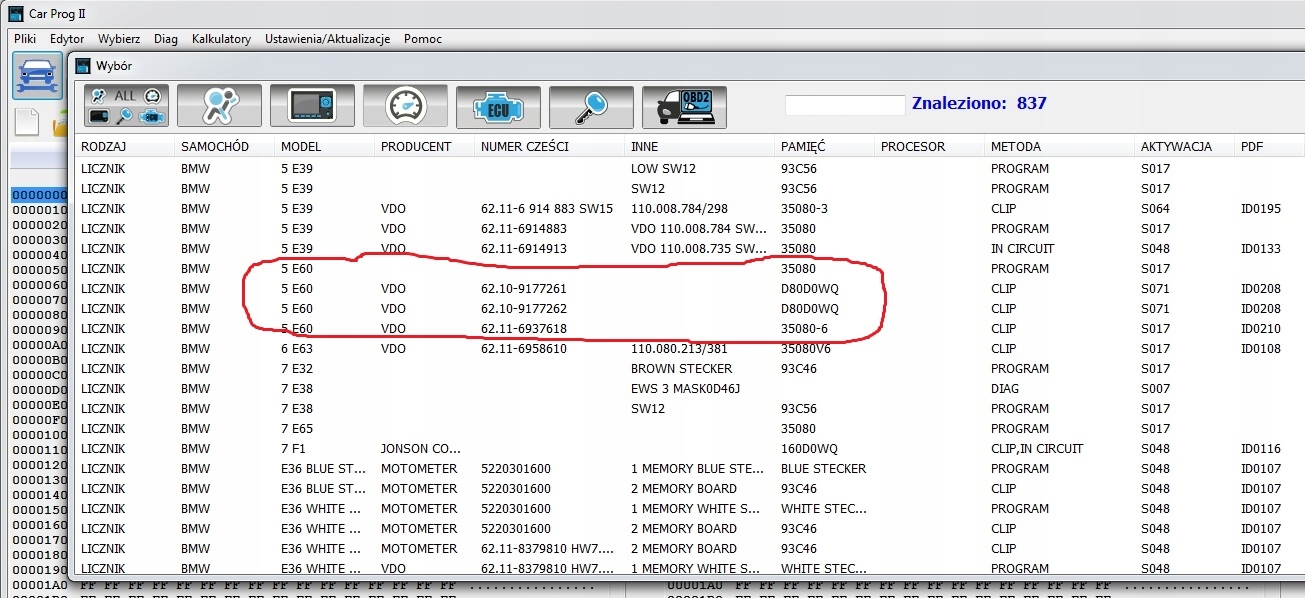Select part number 62.11-6 914 883 SW15
Image resolution: width=1305 pixels, height=598 pixels.
[547, 208]
